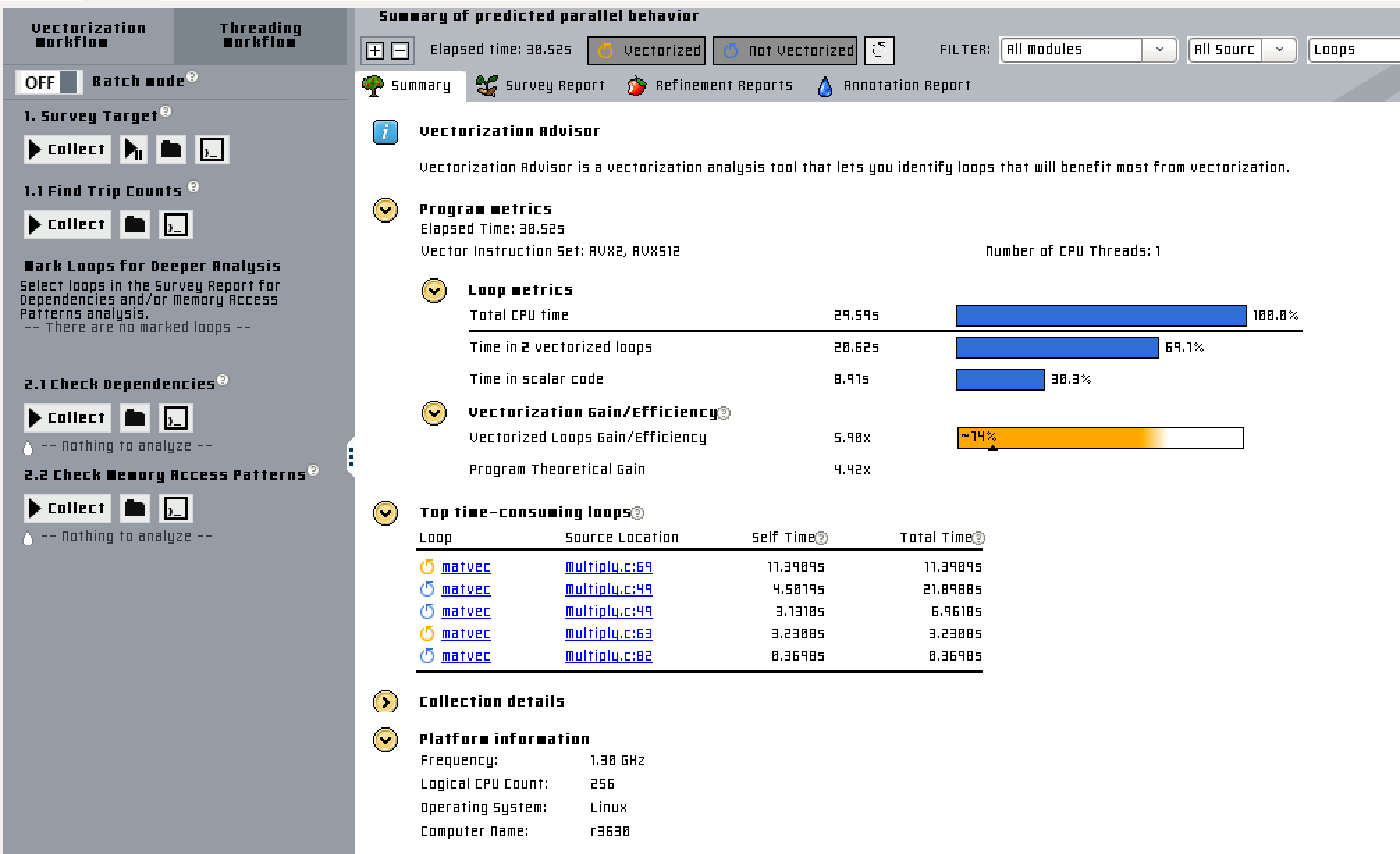1400x854 pixels.
Task: Click the expand all plus icon
Action: pos(375,50)
